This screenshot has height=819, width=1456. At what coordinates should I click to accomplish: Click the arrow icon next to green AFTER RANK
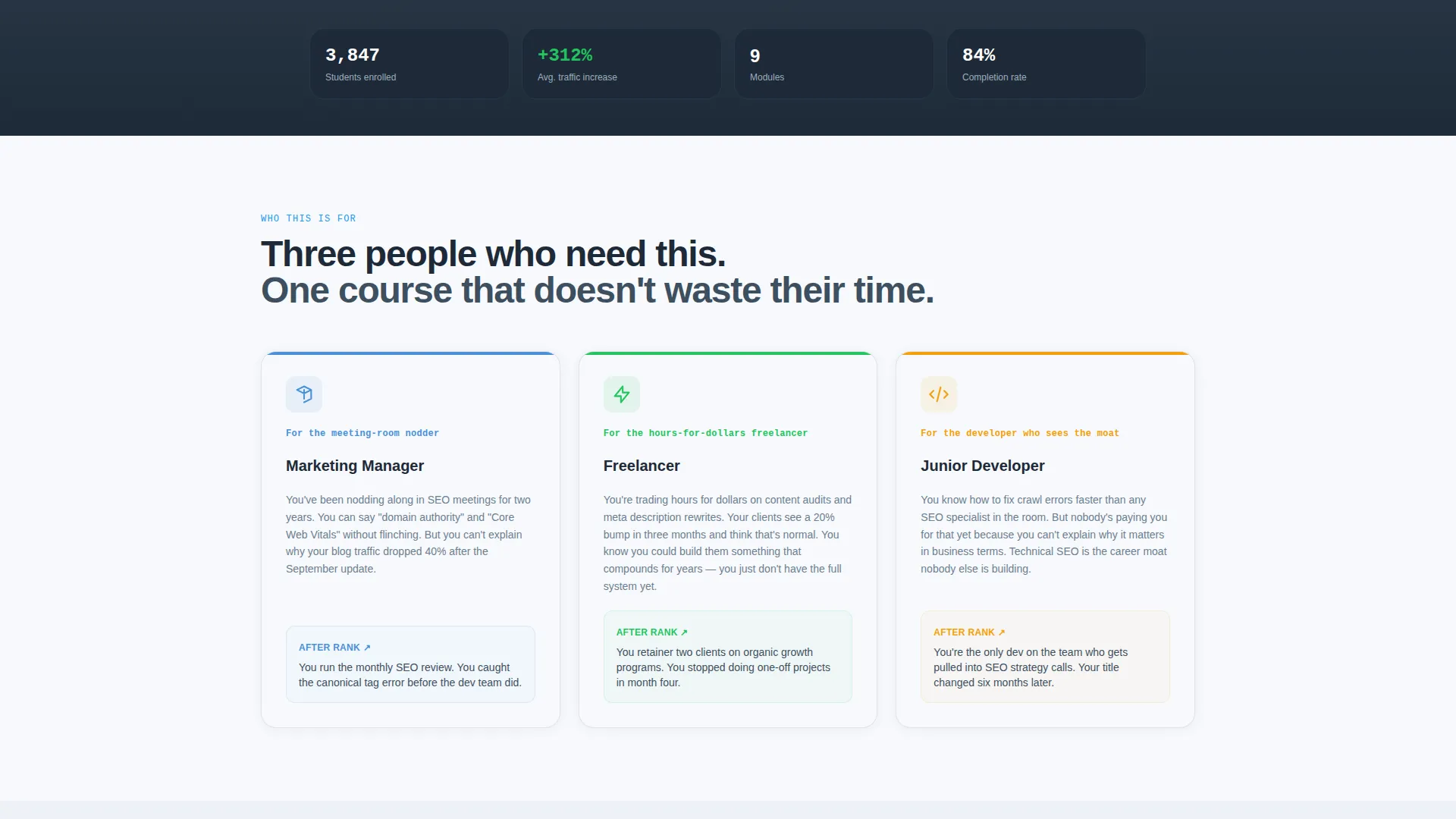point(684,632)
